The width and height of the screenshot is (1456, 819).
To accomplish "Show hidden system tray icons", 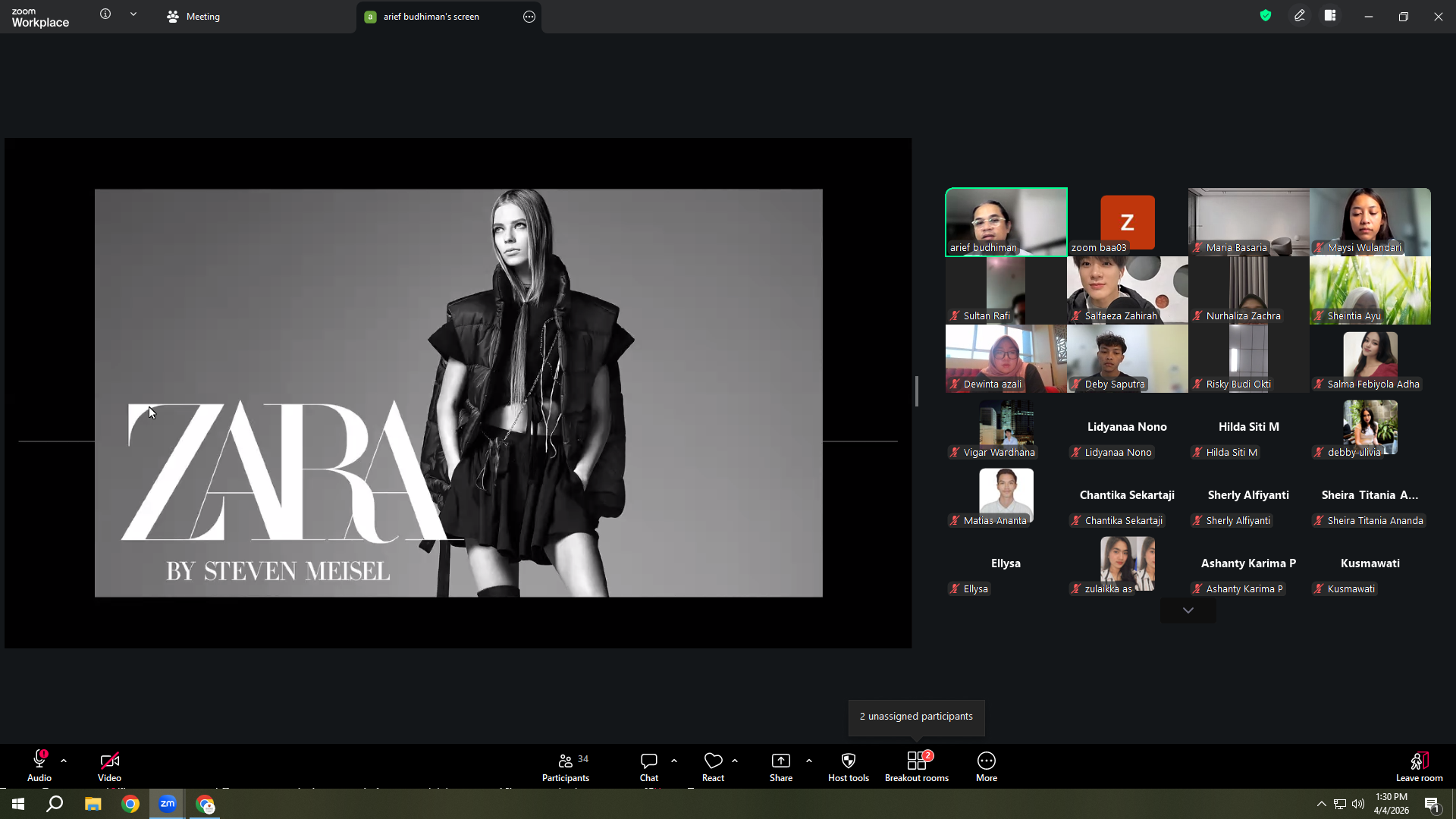I will (1322, 804).
